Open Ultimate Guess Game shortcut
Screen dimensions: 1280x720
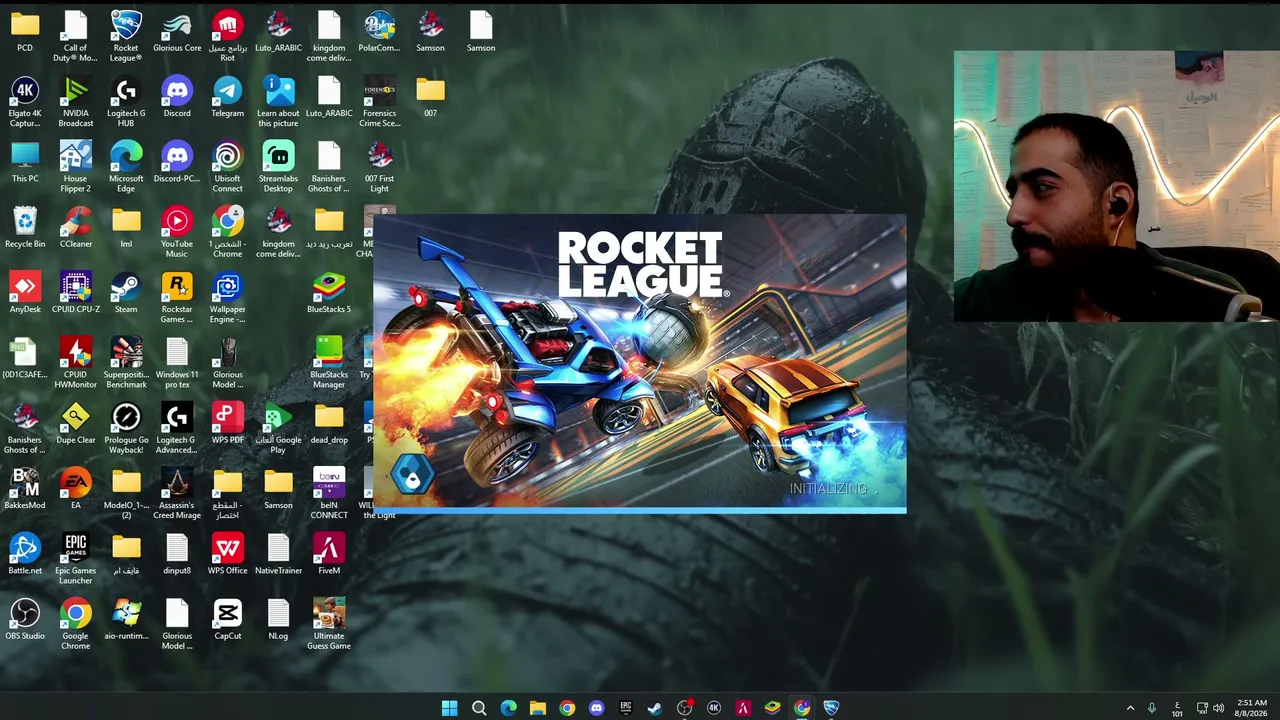[329, 625]
